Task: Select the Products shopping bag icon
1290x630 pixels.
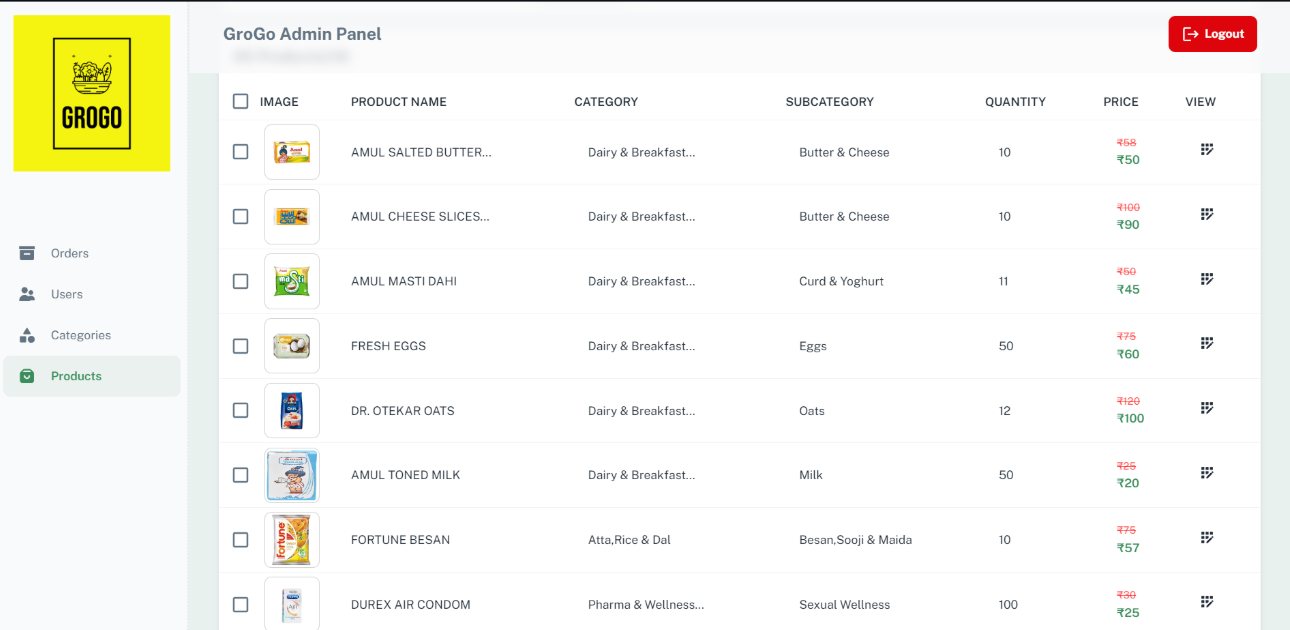Action: pyautogui.click(x=26, y=376)
